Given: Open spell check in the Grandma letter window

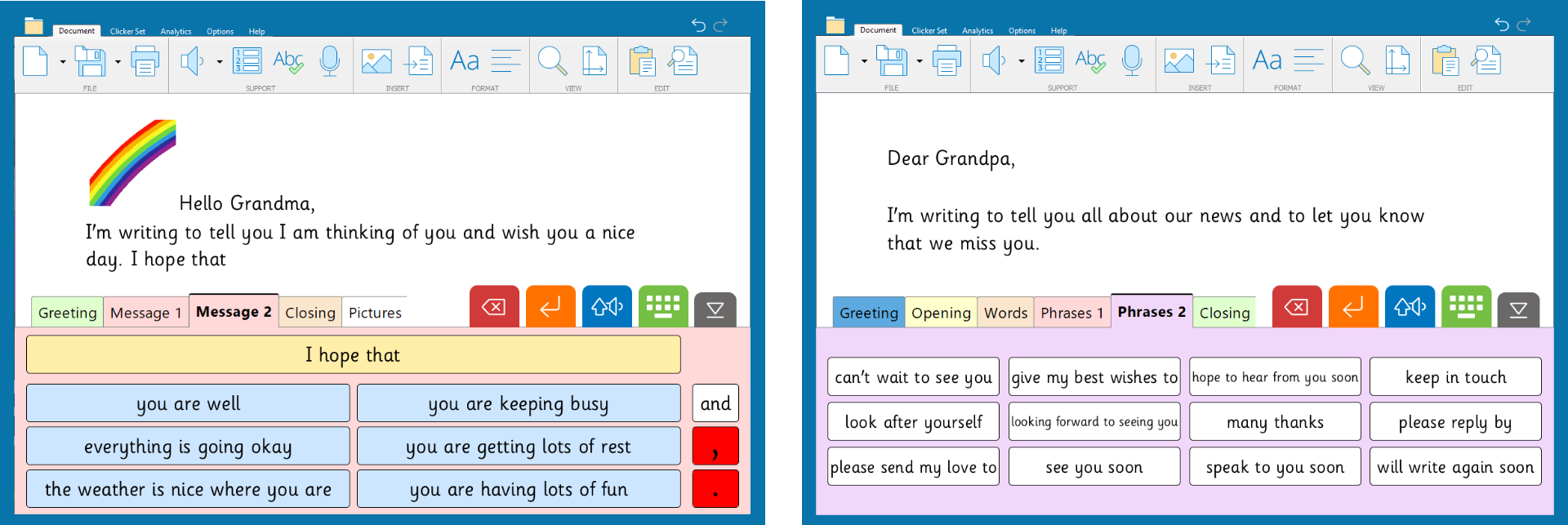Looking at the screenshot, I should [288, 61].
